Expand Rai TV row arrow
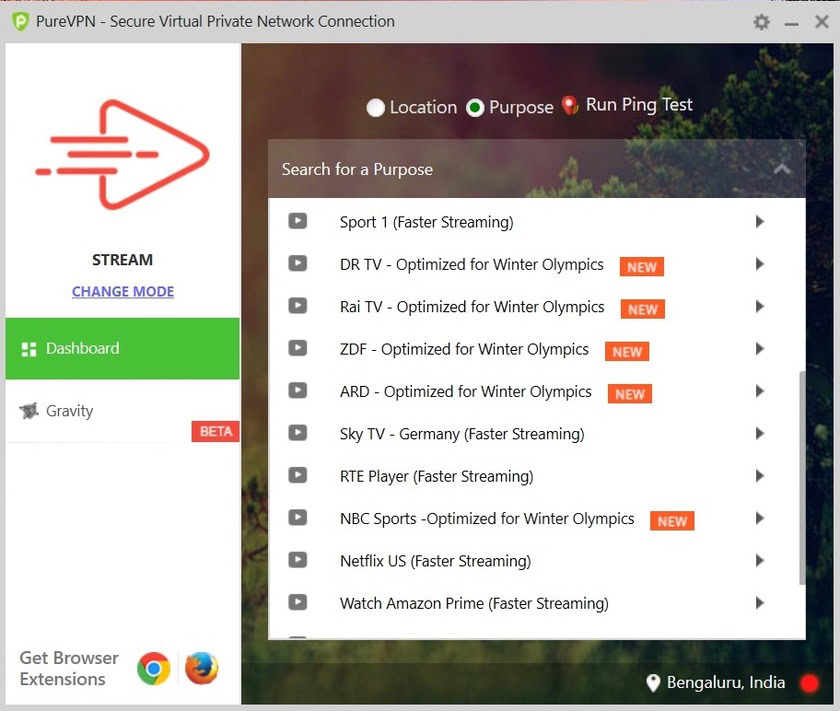The height and width of the screenshot is (711, 840). pos(759,306)
